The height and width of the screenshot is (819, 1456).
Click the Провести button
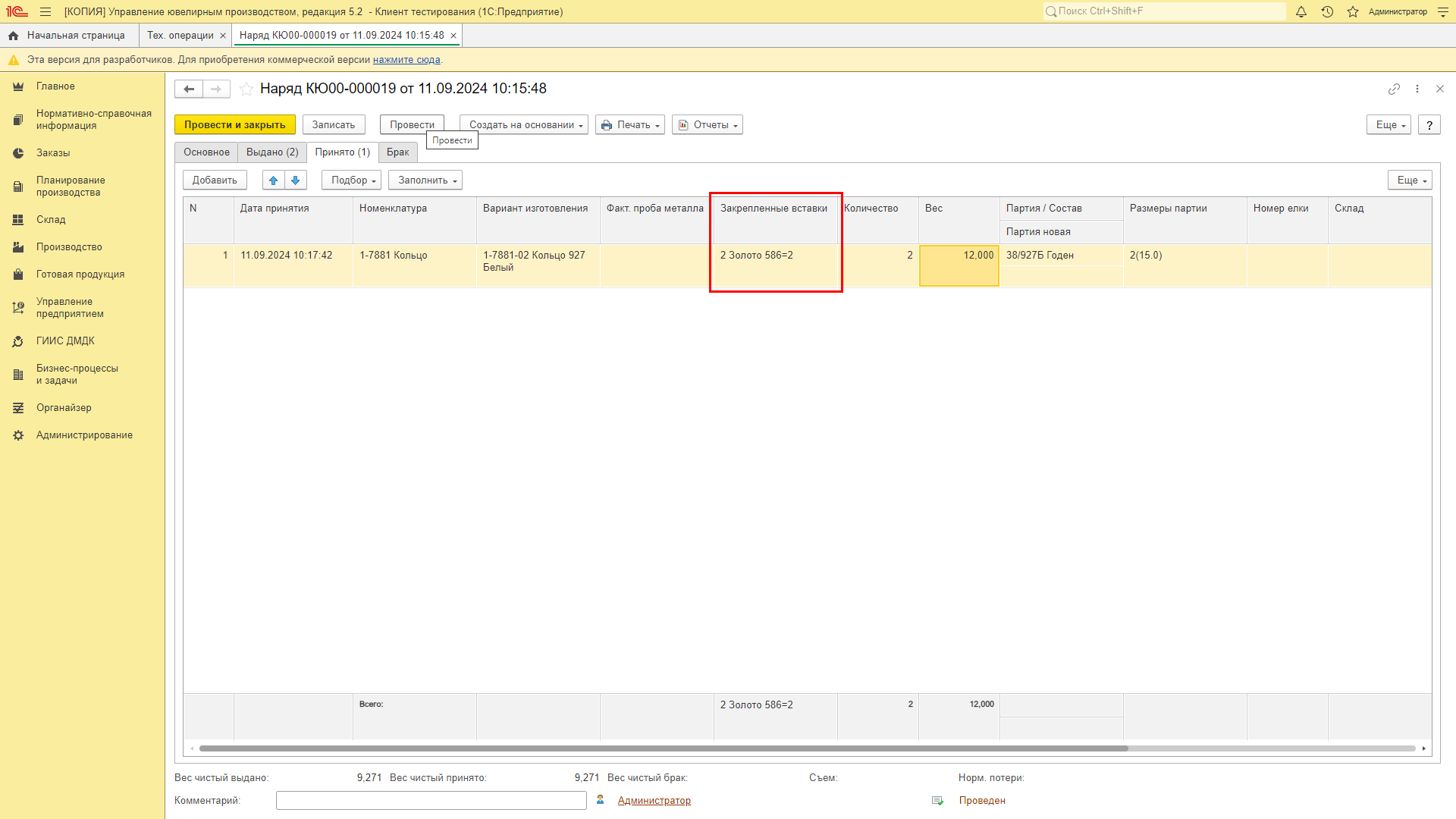(412, 125)
